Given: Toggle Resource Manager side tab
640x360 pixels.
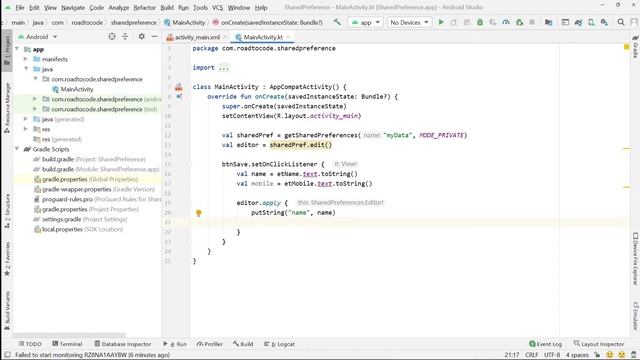Looking at the screenshot, I should (x=7, y=108).
